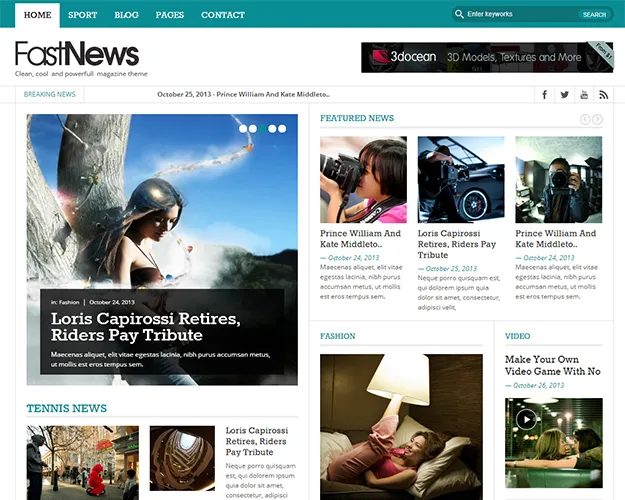The width and height of the screenshot is (625, 500).
Task: Open tennis news street scene thumbnail
Action: tap(83, 463)
